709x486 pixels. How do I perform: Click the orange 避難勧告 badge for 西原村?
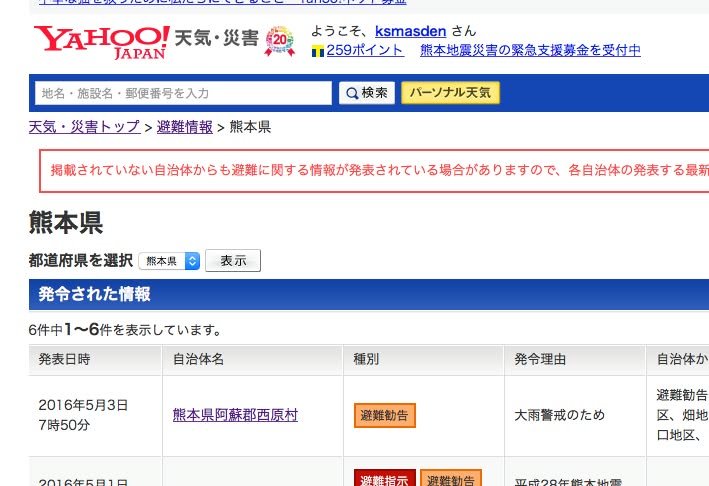point(385,415)
